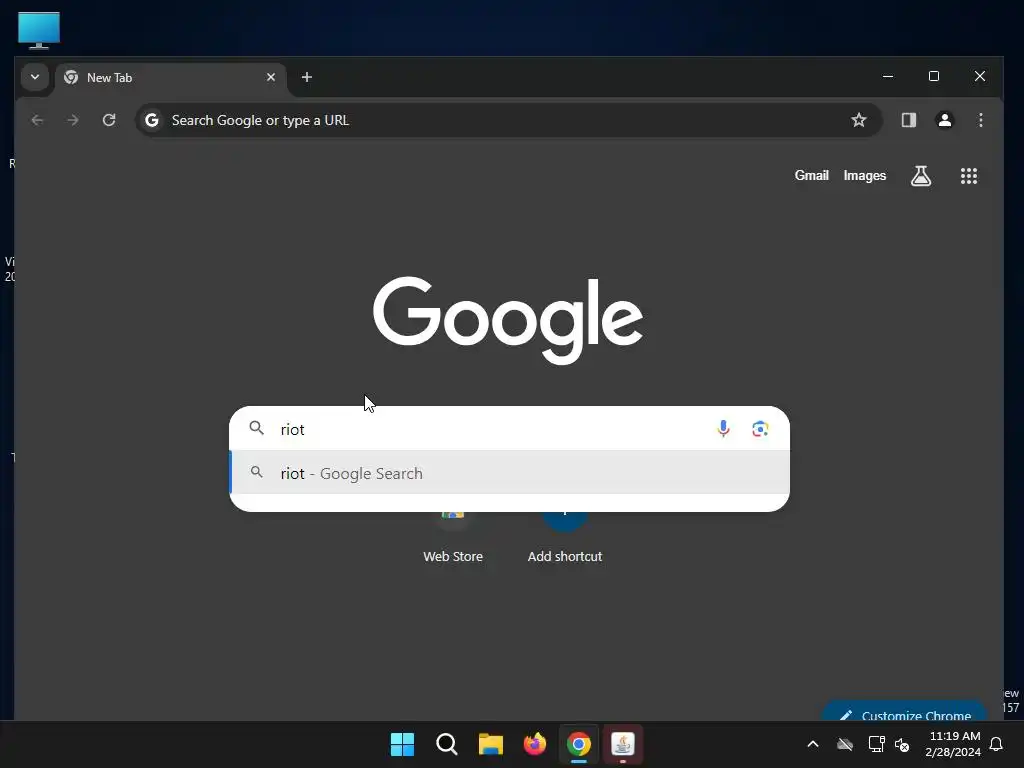Maximize the Chrome window
Image resolution: width=1024 pixels, height=768 pixels.
click(x=934, y=76)
